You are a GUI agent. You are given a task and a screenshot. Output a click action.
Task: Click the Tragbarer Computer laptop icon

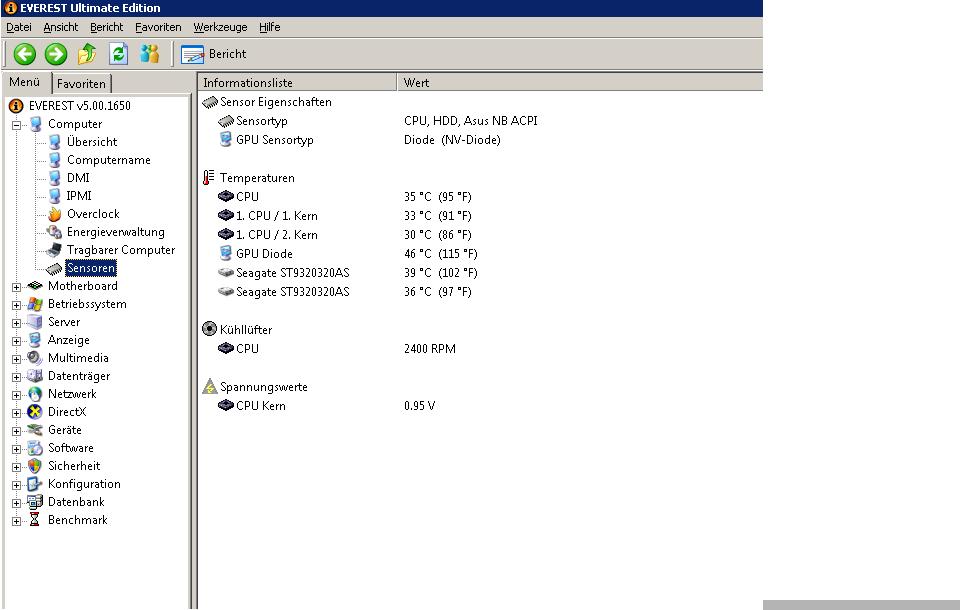click(x=54, y=250)
